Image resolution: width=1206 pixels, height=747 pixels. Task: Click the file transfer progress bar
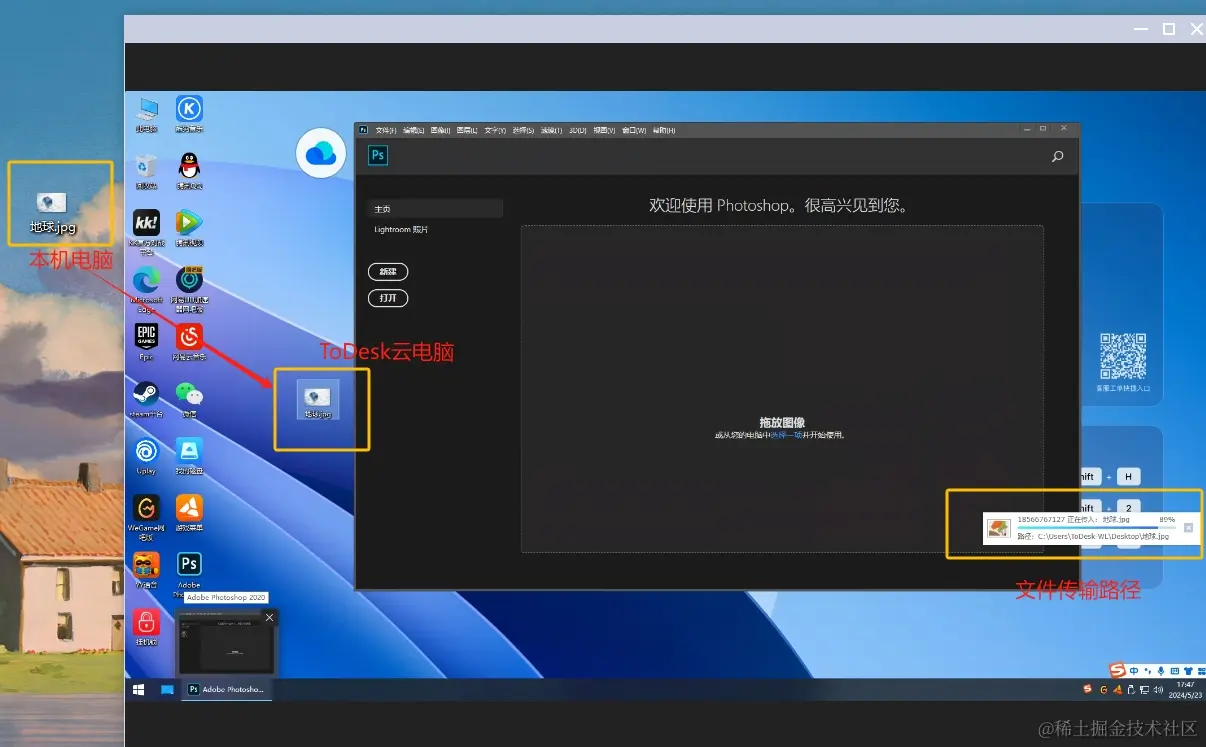point(1095,528)
